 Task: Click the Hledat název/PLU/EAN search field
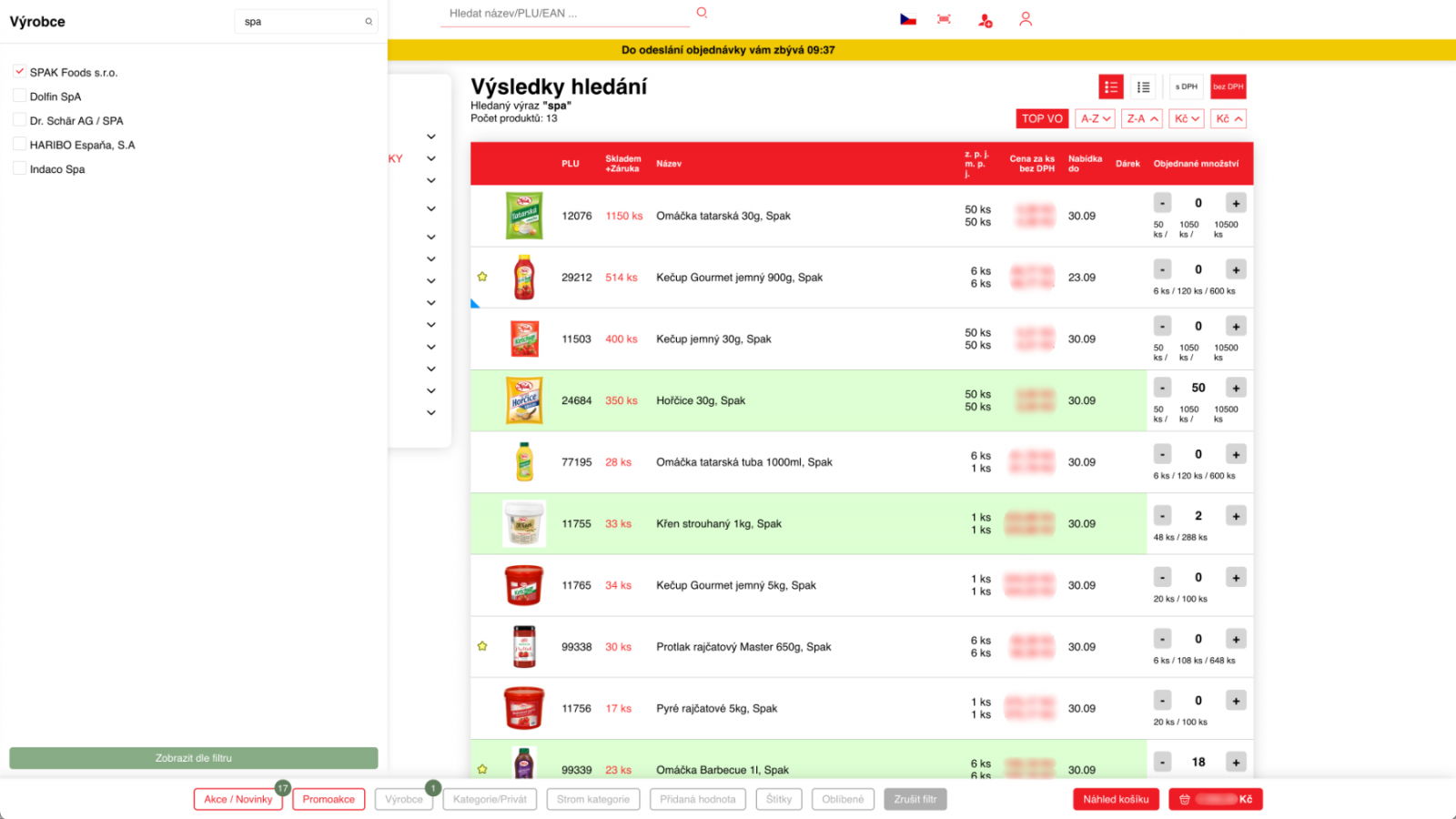[x=564, y=14]
